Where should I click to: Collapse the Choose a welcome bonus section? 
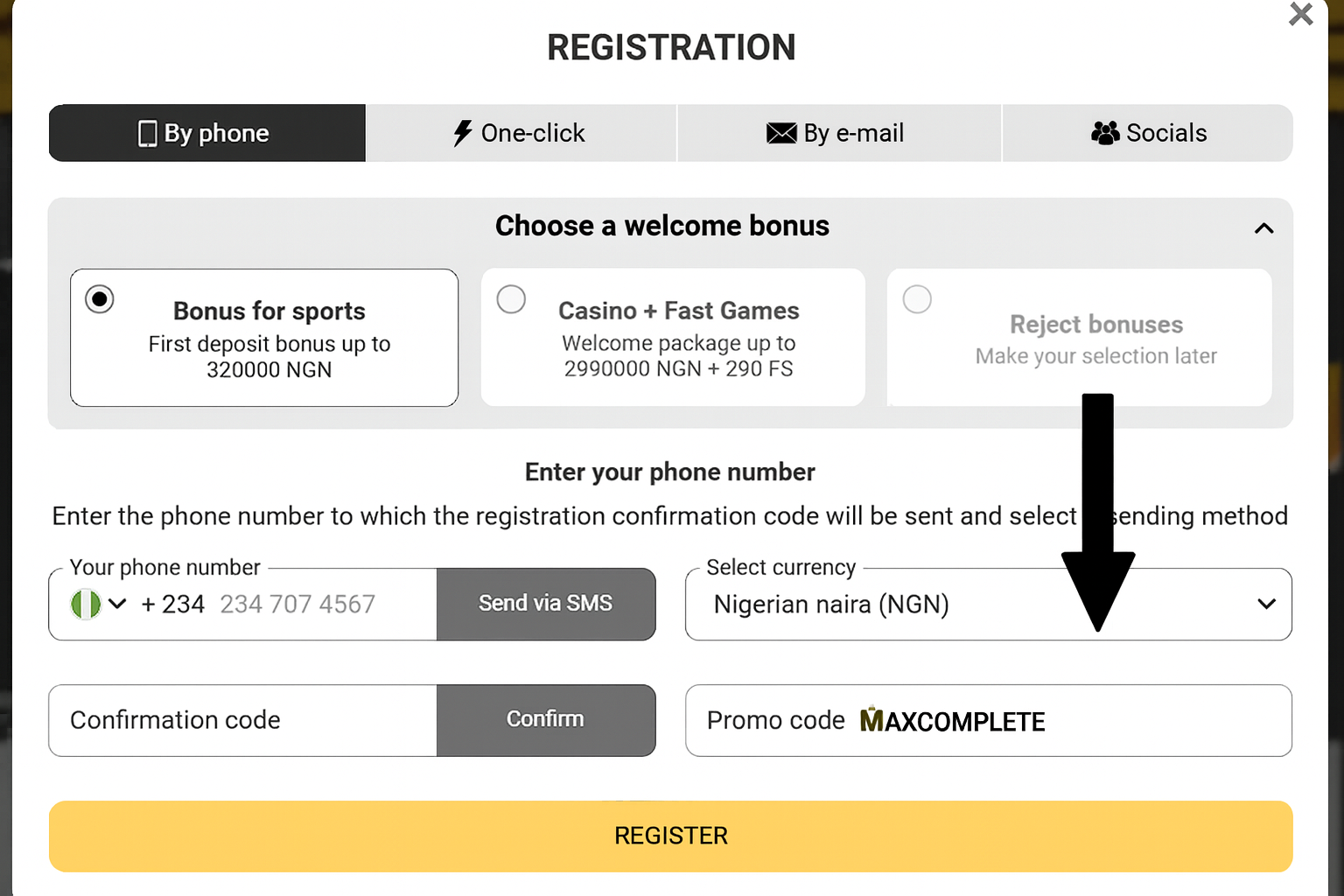[x=1263, y=227]
